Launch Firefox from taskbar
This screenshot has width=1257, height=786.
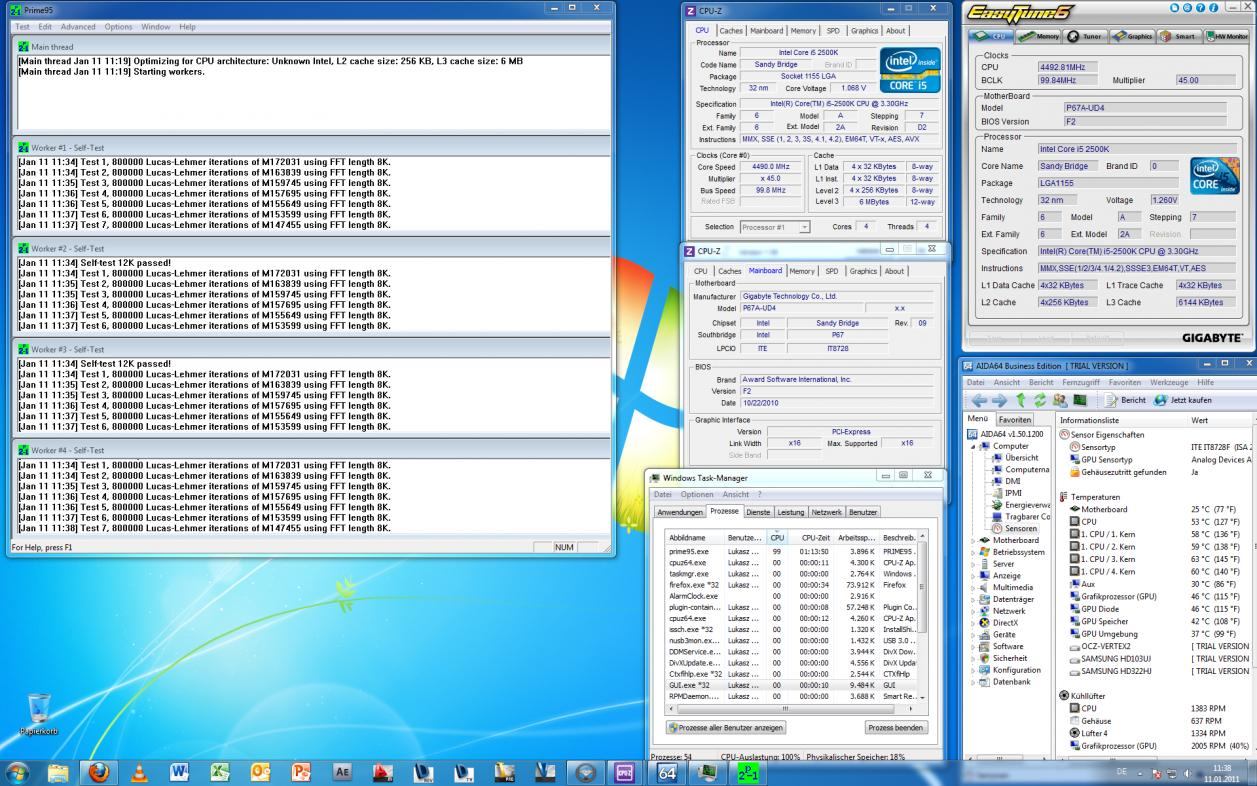pos(99,772)
